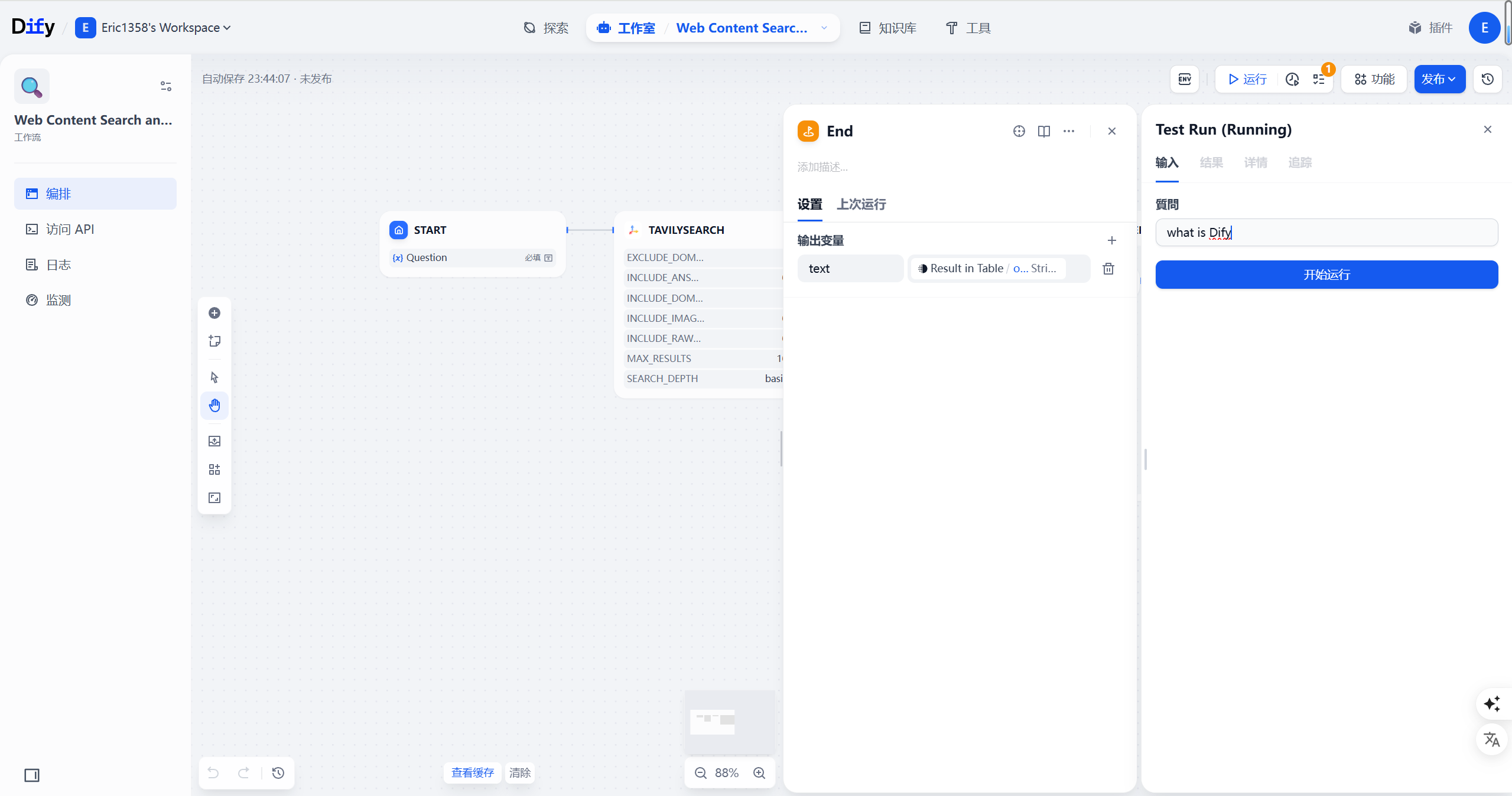Add a note on canvas
This screenshot has height=796, width=1512.
pyautogui.click(x=214, y=341)
